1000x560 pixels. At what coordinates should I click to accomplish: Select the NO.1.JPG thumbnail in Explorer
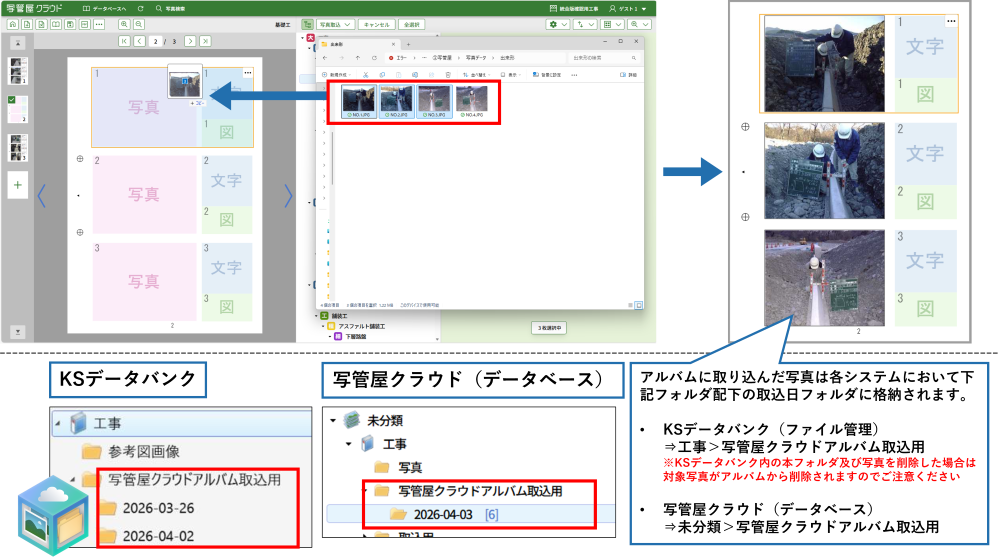click(358, 101)
